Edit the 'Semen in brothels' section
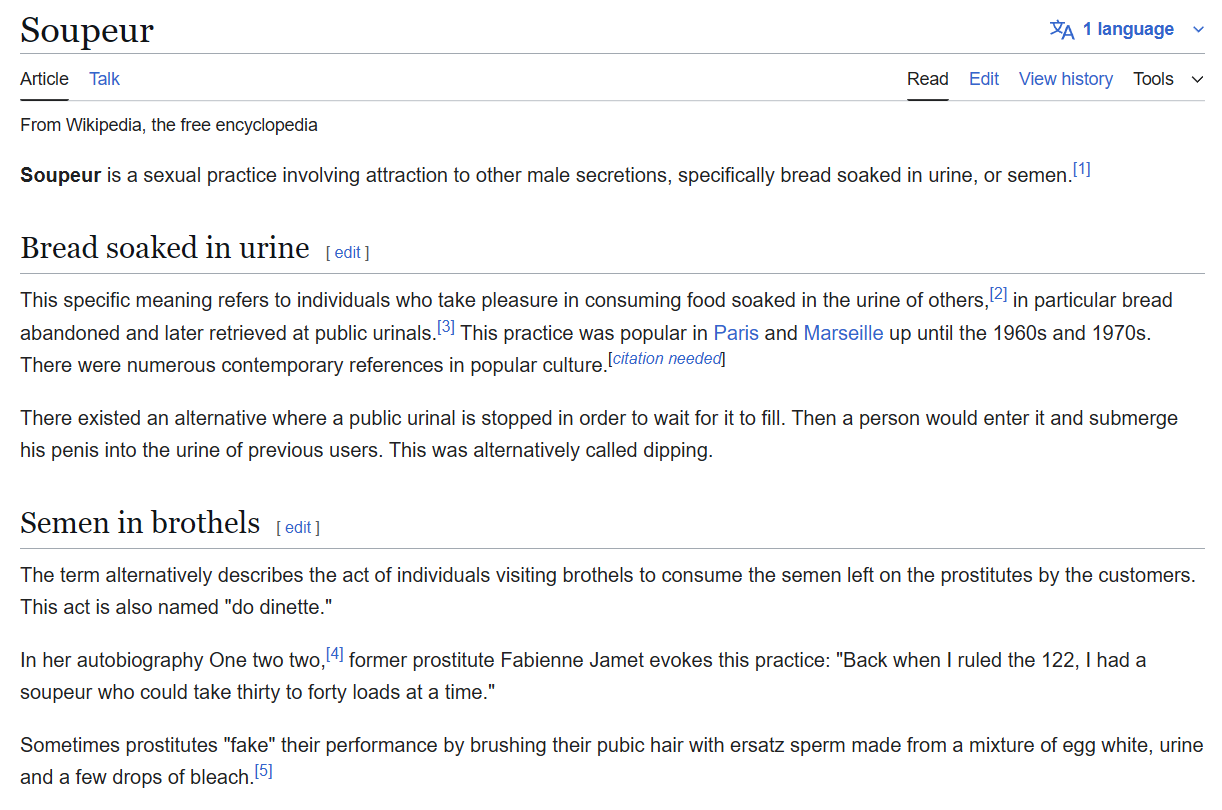The image size is (1222, 810). tap(298, 527)
